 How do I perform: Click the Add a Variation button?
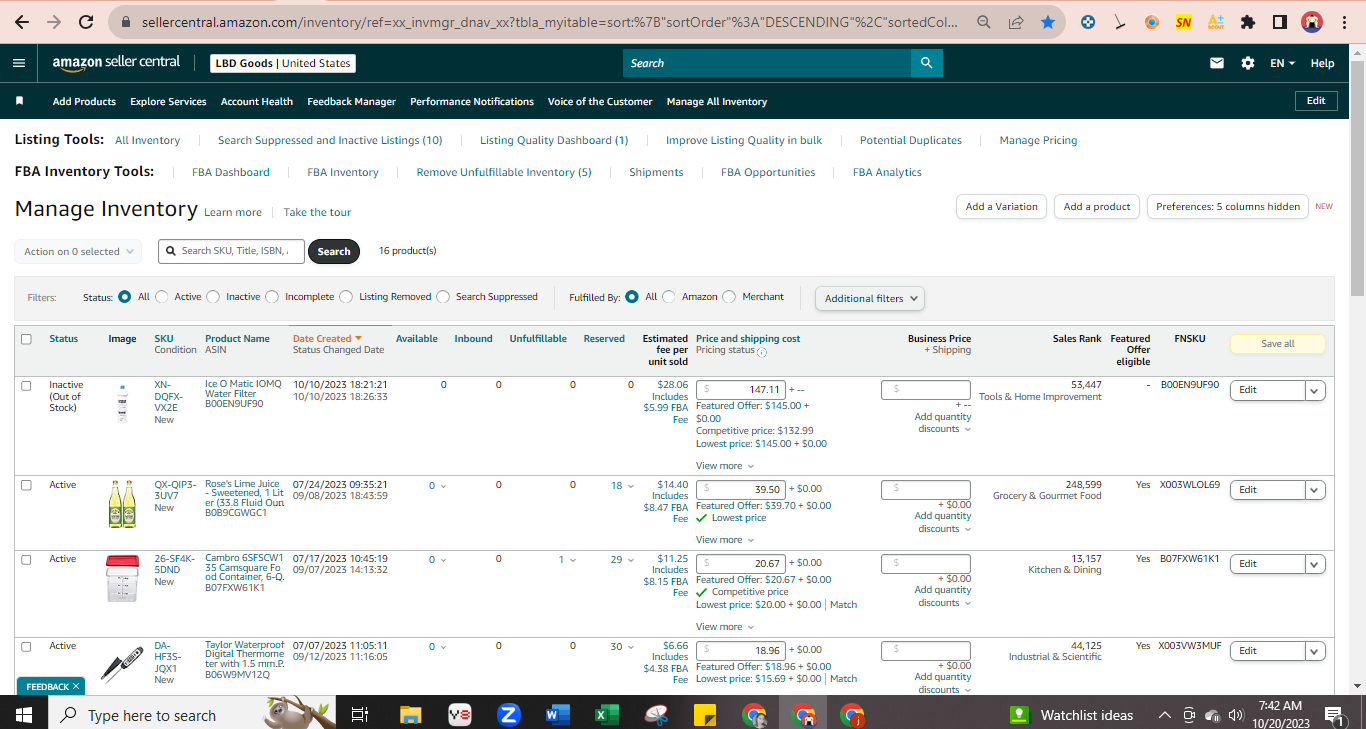pos(1002,206)
